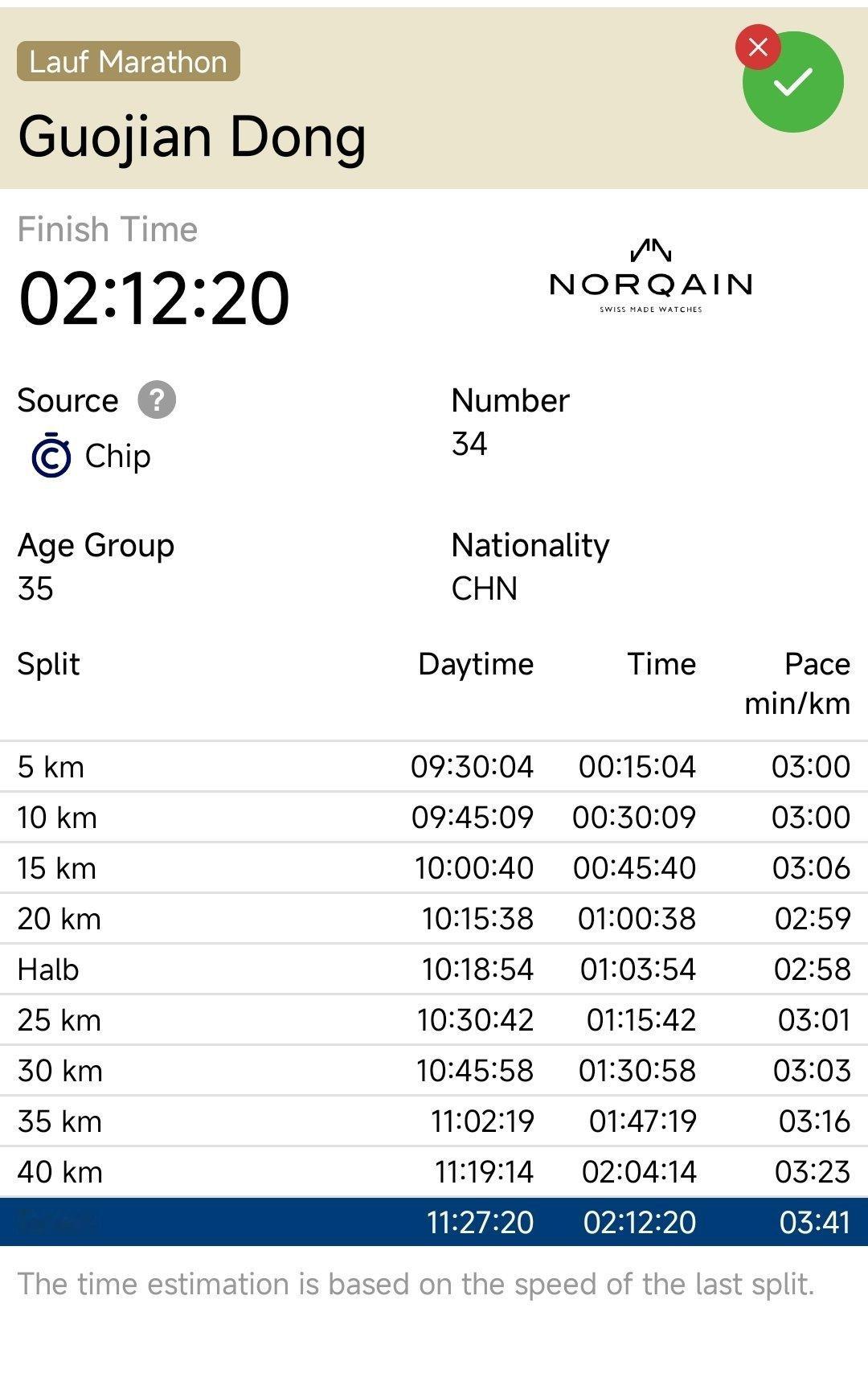Choose the 20 km split row

click(434, 918)
